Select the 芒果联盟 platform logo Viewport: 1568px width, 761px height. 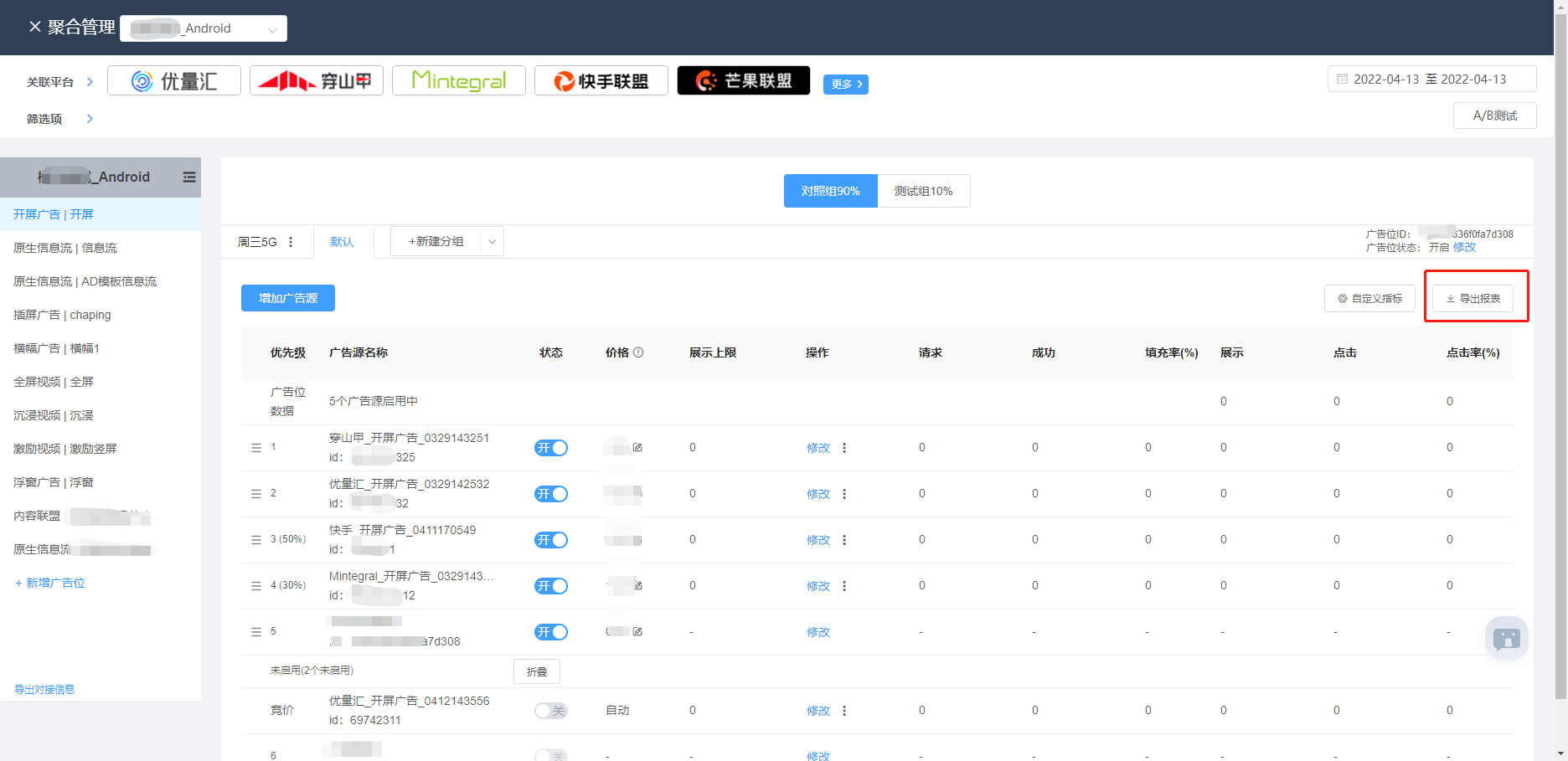point(744,81)
